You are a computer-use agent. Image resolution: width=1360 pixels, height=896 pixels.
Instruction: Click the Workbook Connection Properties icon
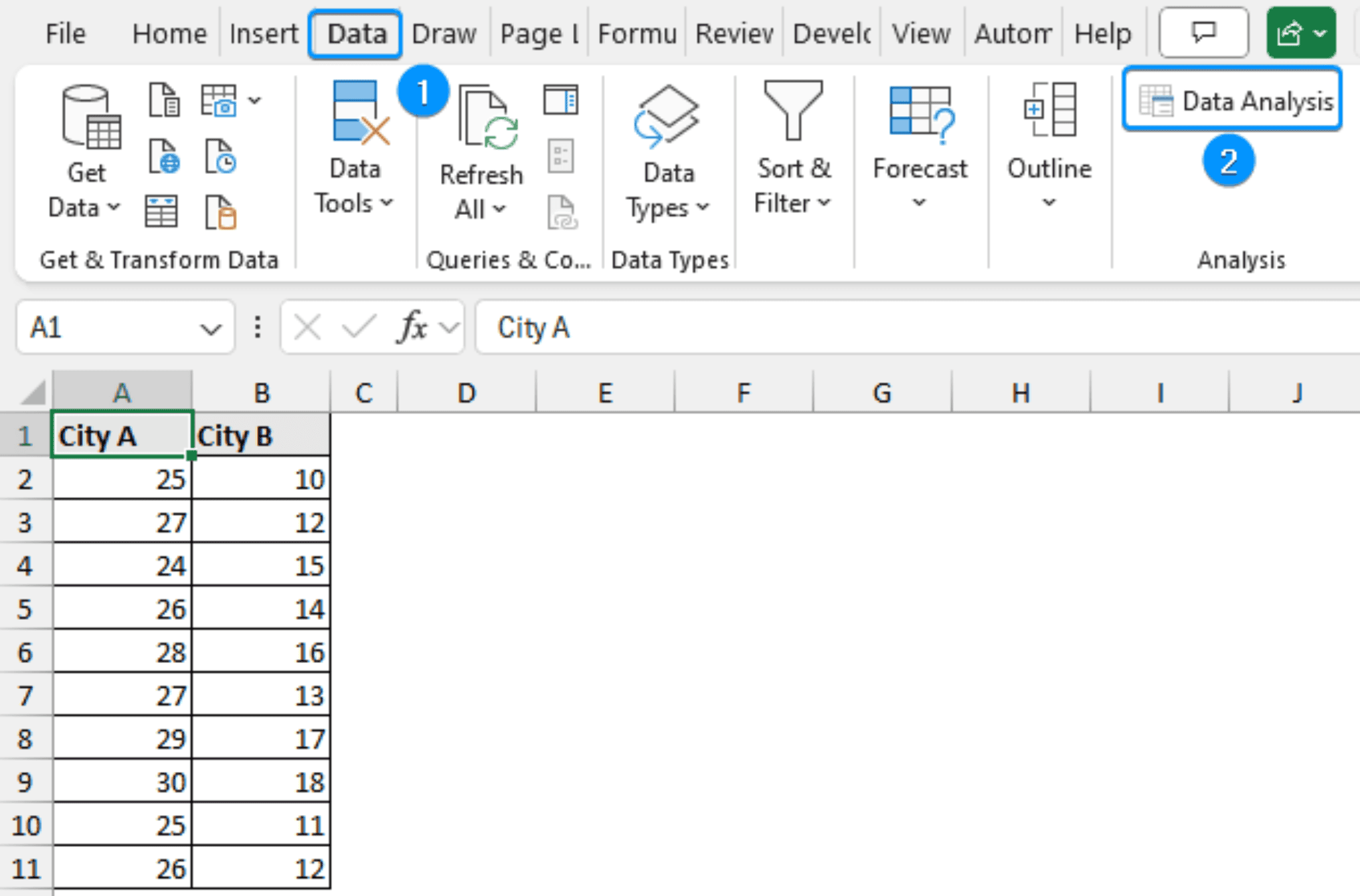pos(560,154)
